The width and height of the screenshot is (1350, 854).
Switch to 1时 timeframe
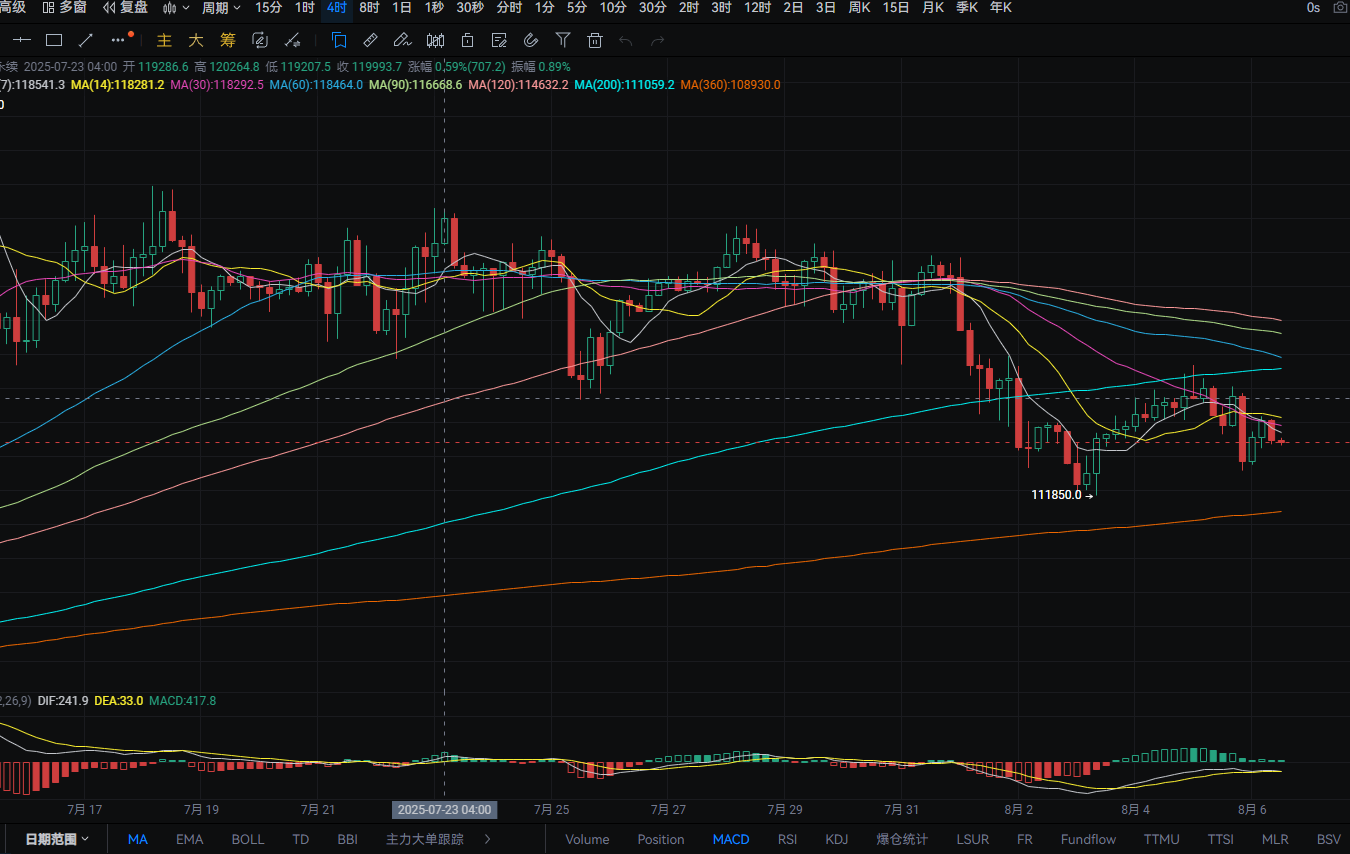(x=305, y=8)
